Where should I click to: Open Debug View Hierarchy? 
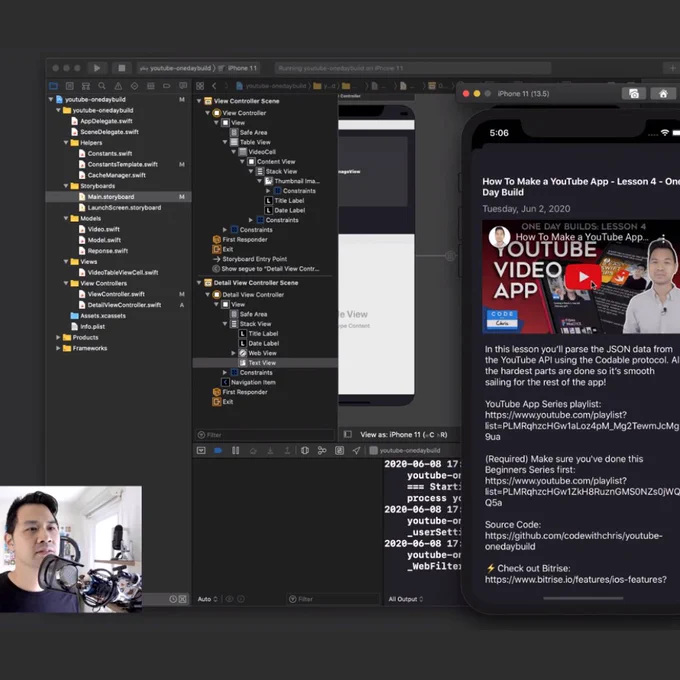coord(305,451)
